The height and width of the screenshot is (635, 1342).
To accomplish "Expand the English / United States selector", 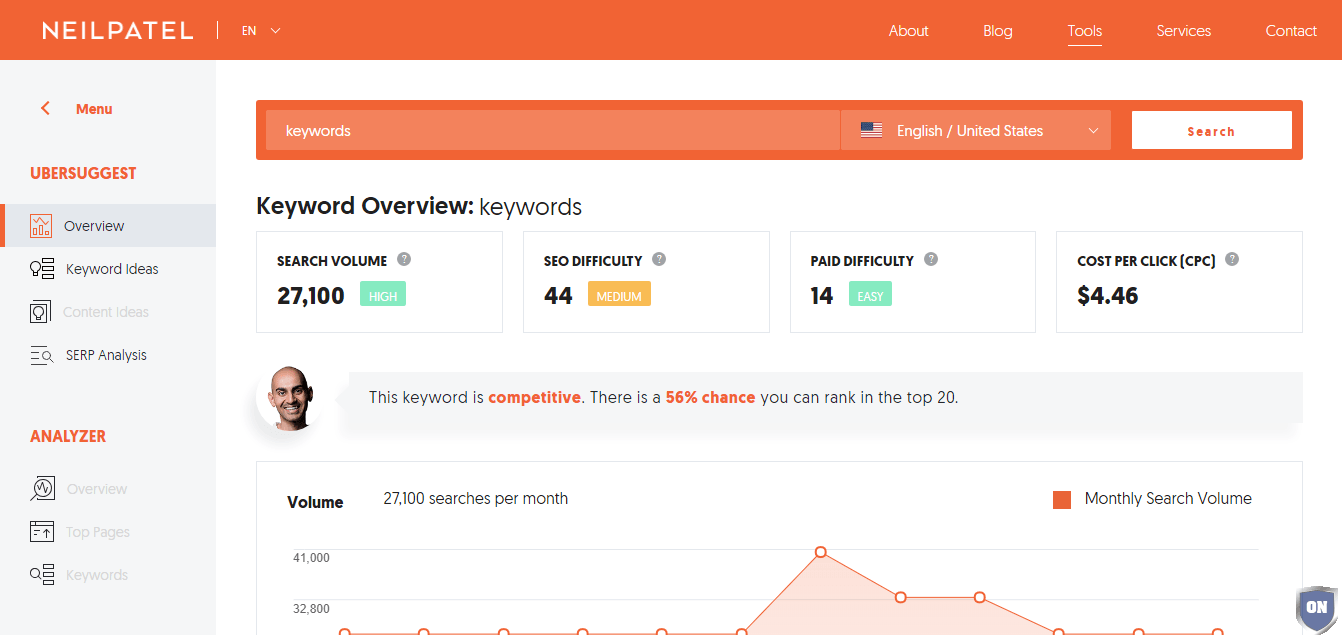I will pos(976,130).
